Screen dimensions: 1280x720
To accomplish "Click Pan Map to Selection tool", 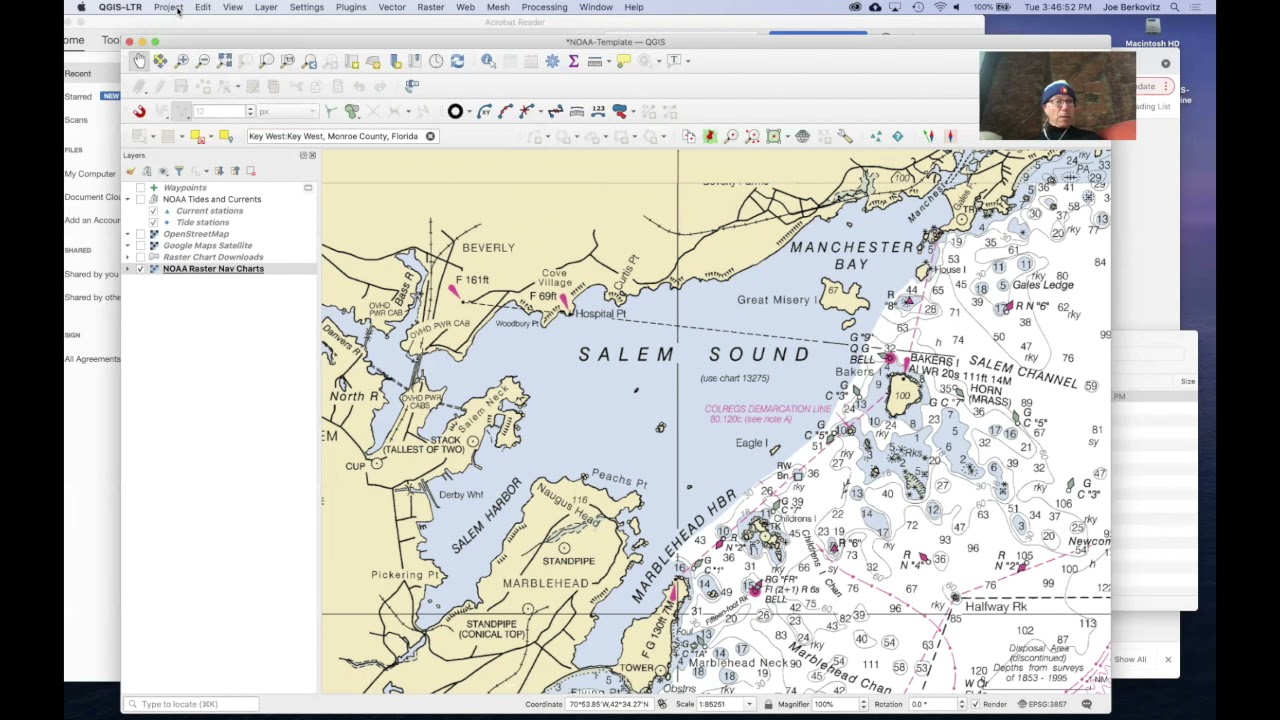I will (x=160, y=61).
